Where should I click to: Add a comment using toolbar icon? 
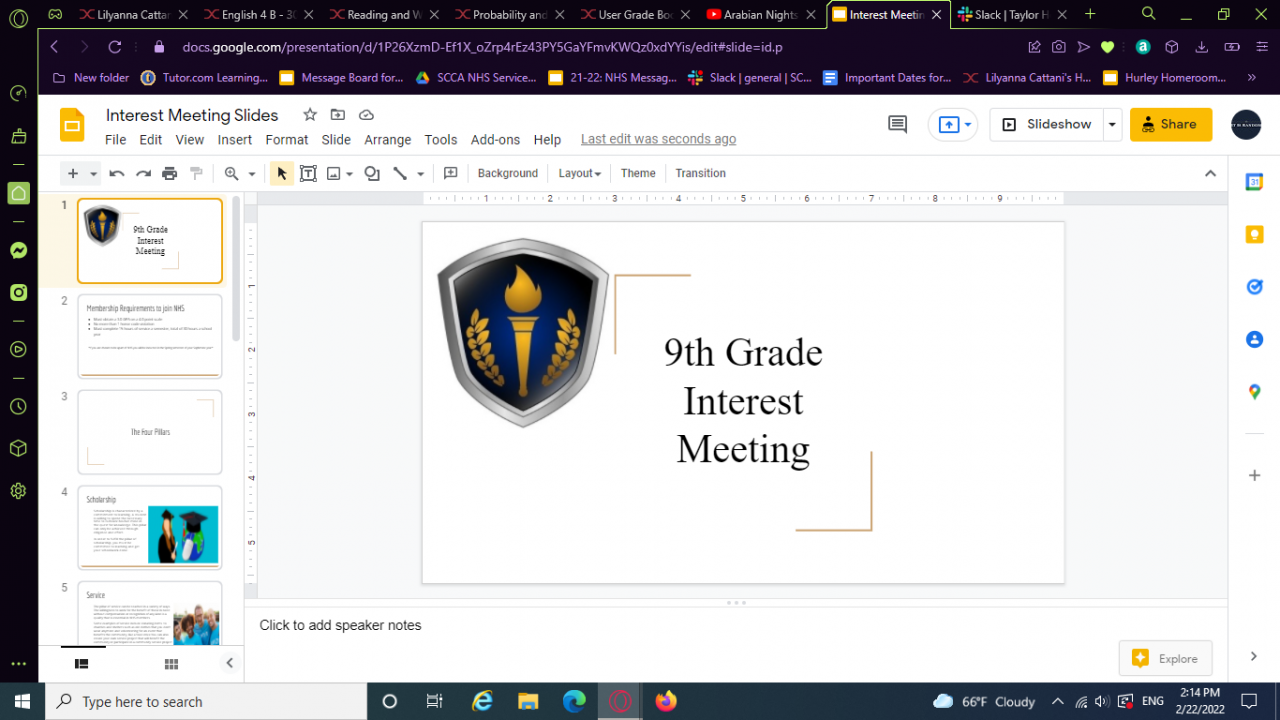click(450, 173)
